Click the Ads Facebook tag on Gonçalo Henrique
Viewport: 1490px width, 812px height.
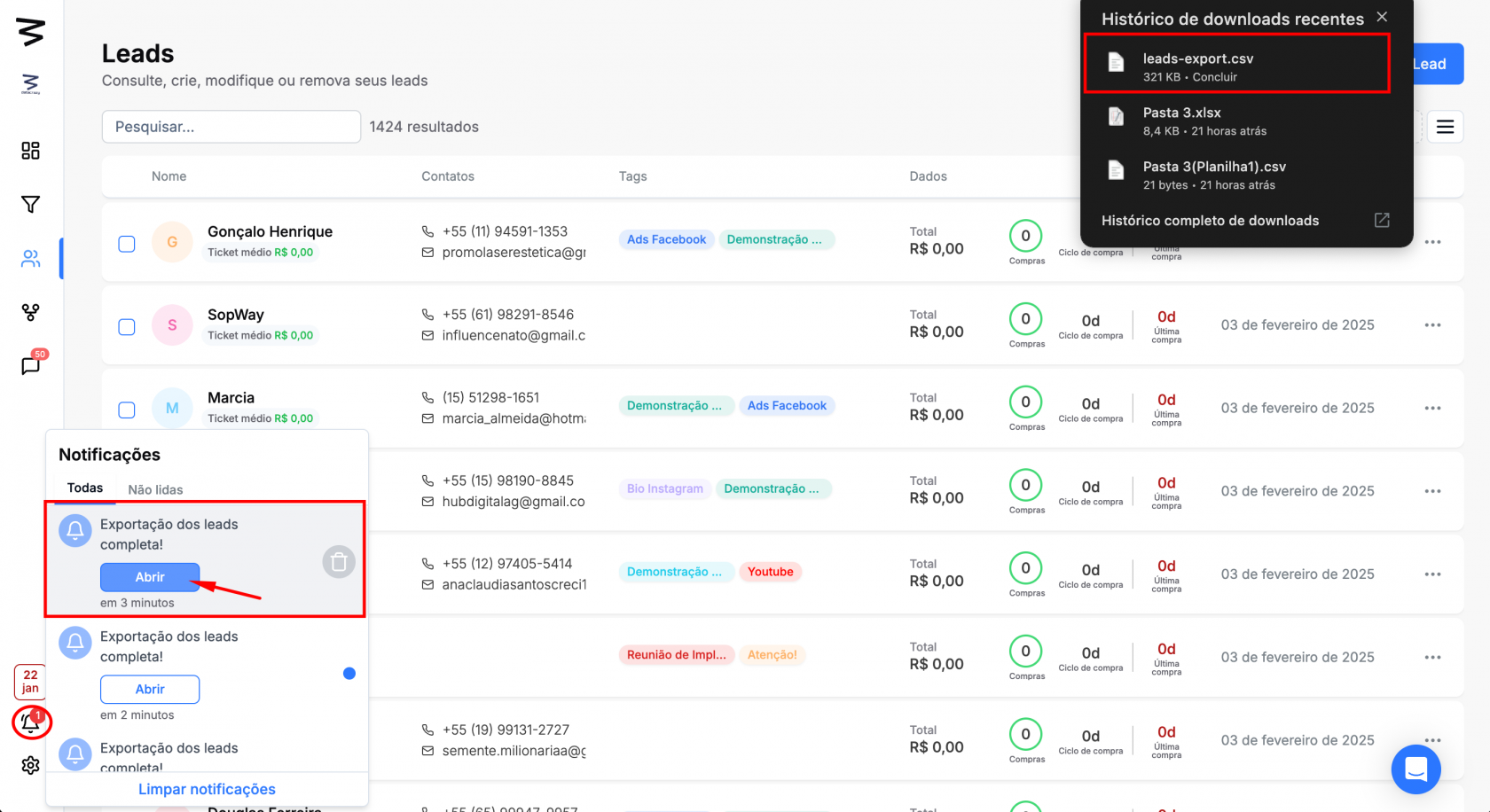(x=667, y=239)
